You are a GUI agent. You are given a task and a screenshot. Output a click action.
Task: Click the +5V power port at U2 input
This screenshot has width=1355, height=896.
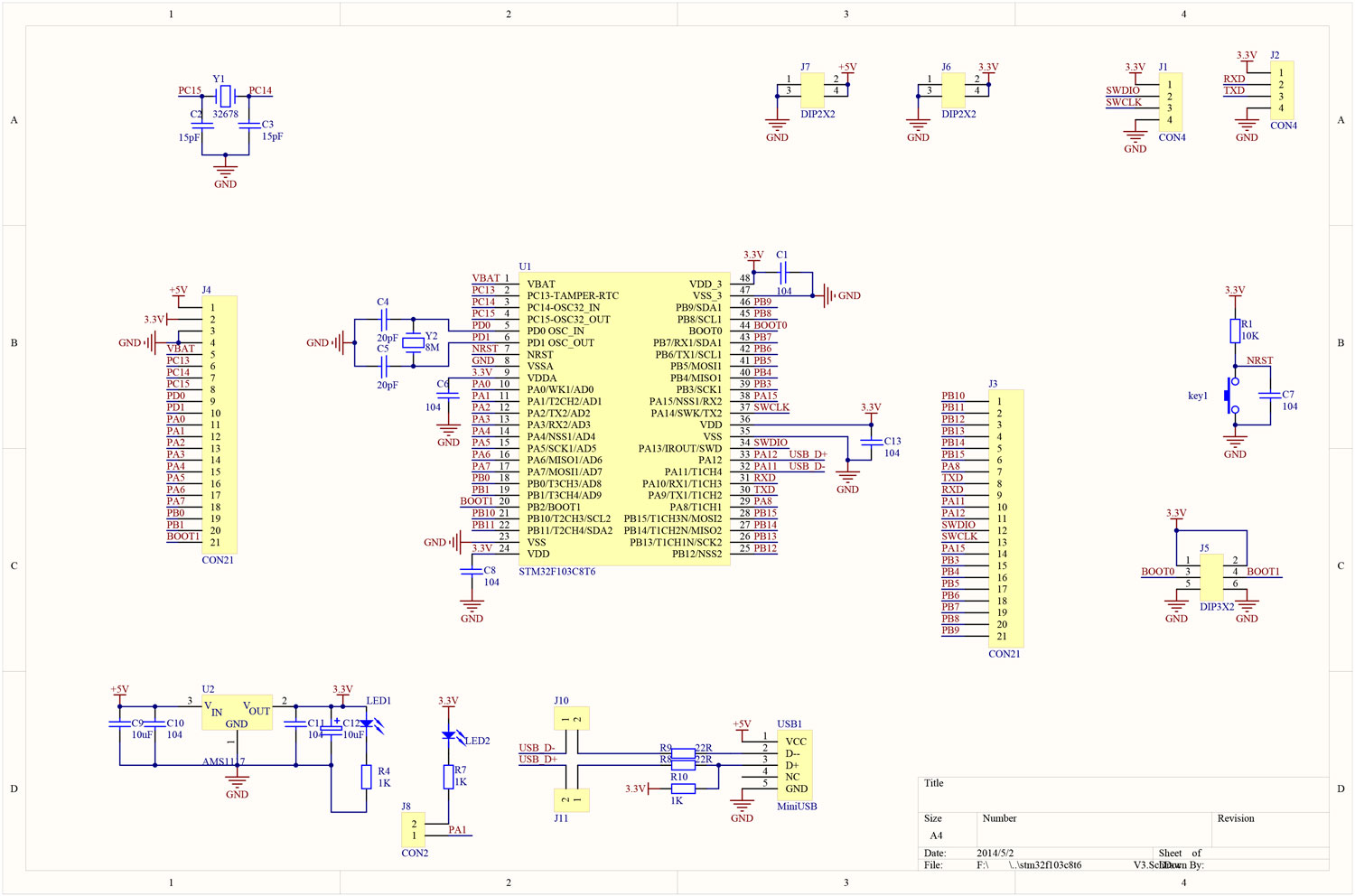pyautogui.click(x=119, y=693)
